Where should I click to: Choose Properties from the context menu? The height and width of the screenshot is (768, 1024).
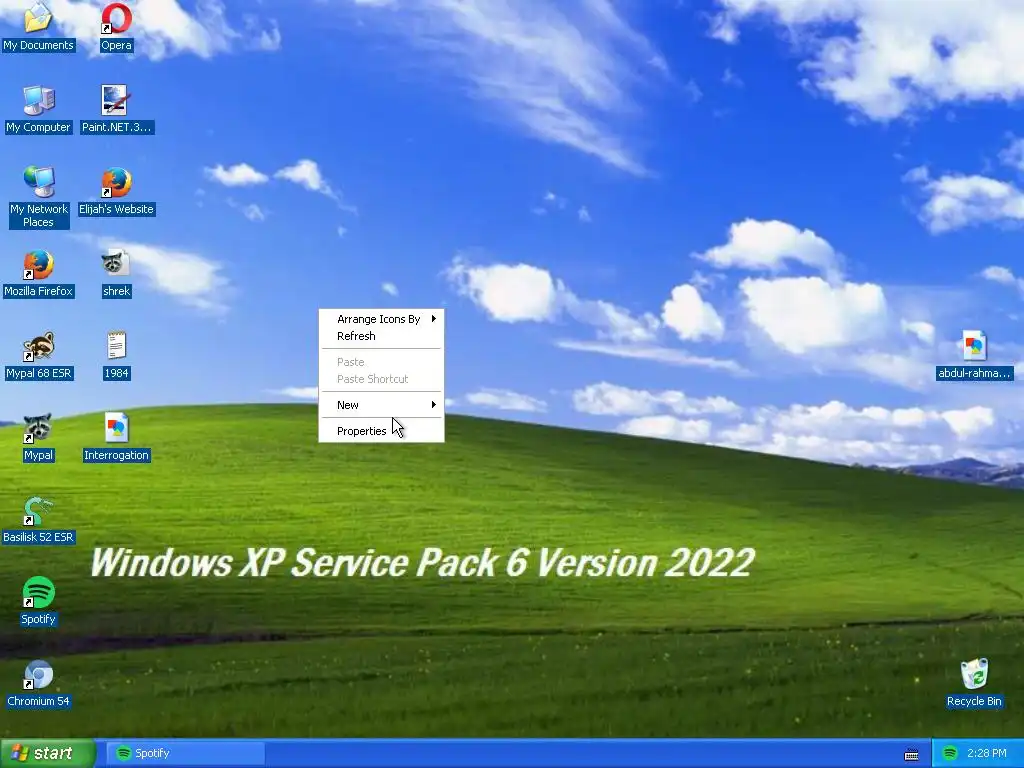(x=381, y=431)
